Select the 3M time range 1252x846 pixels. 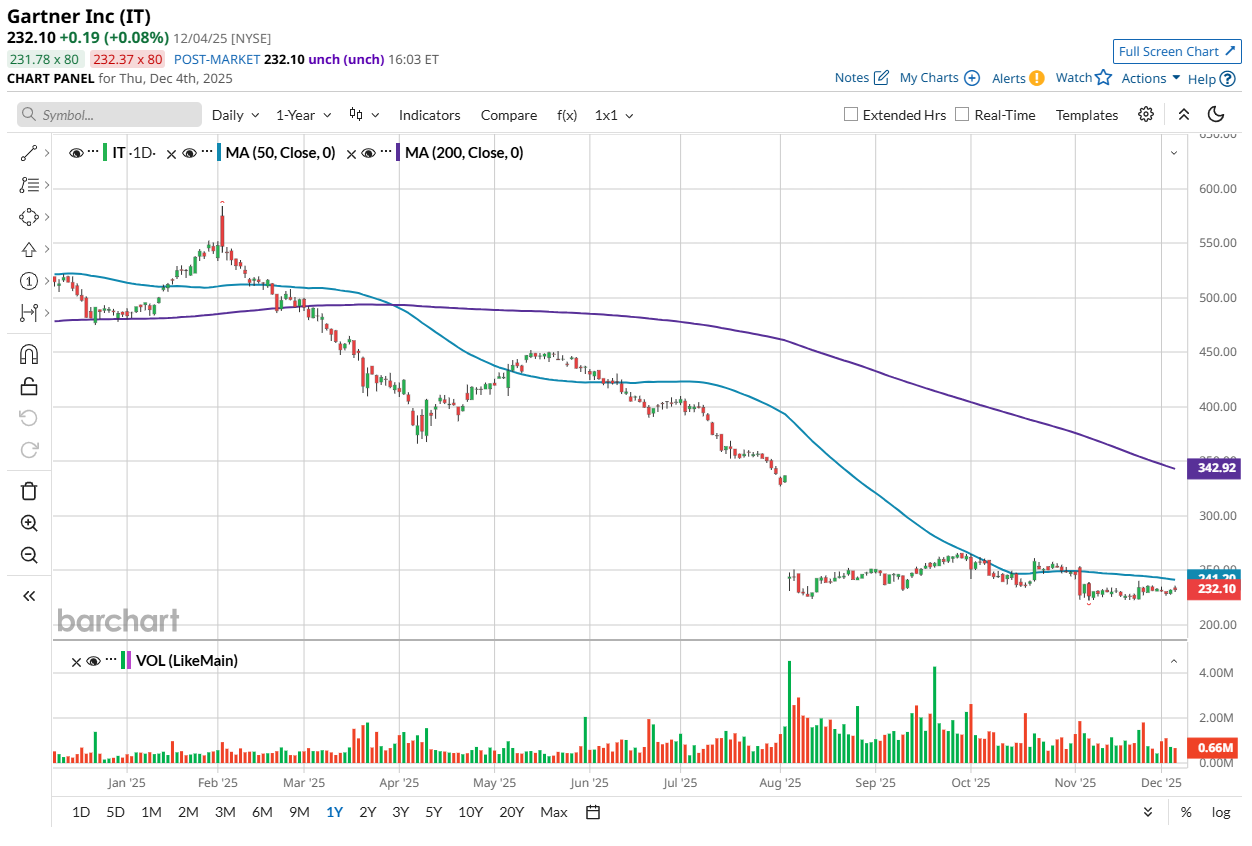tap(225, 812)
